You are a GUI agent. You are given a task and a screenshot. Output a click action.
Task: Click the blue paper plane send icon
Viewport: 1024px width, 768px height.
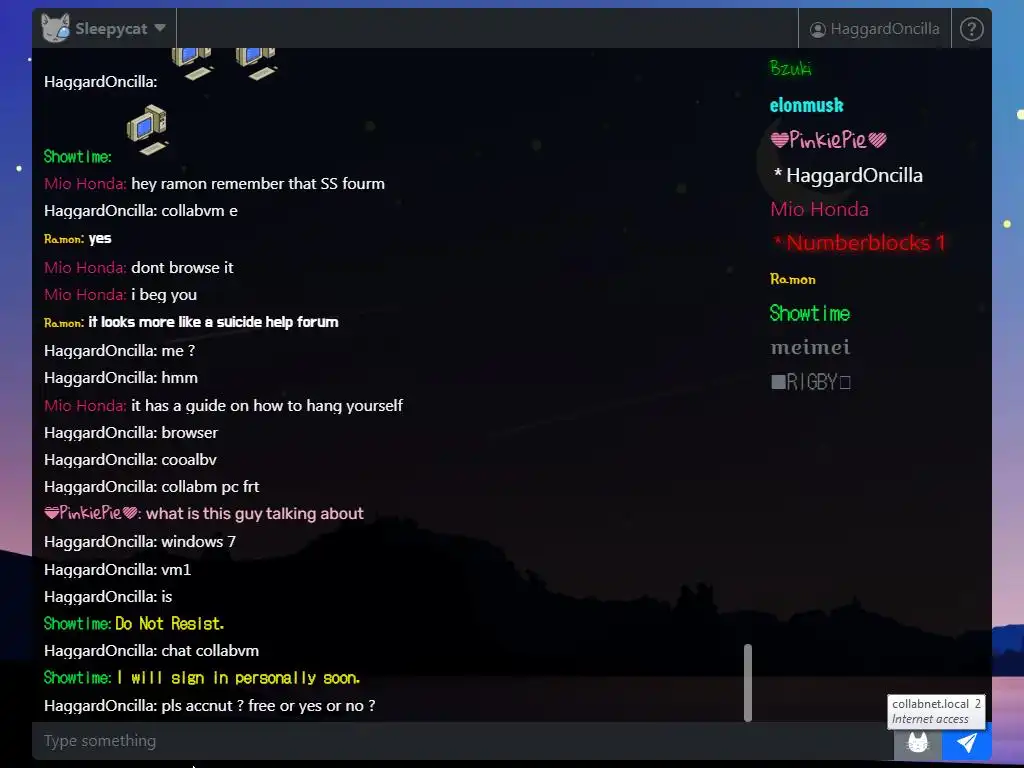pos(967,742)
